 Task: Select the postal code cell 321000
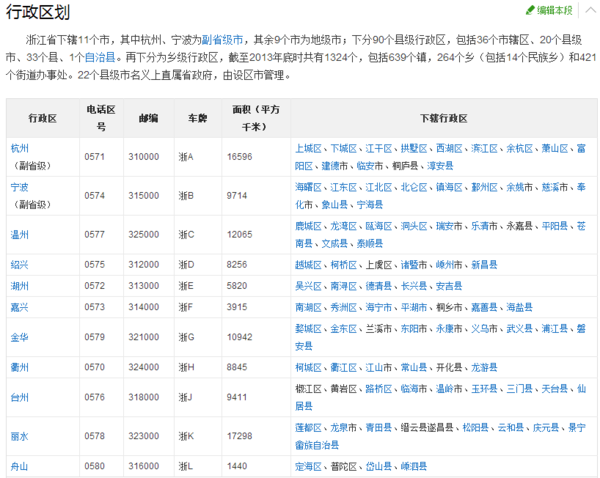[x=143, y=337]
